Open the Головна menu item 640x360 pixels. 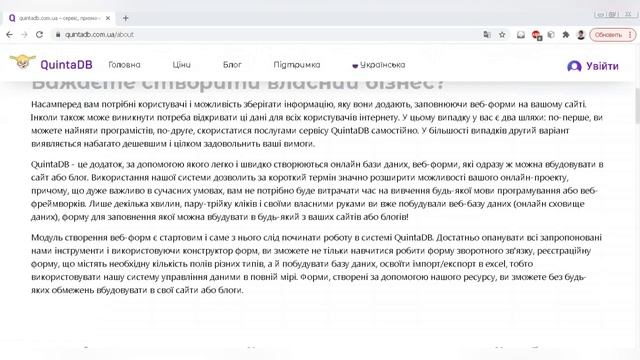[x=124, y=65]
